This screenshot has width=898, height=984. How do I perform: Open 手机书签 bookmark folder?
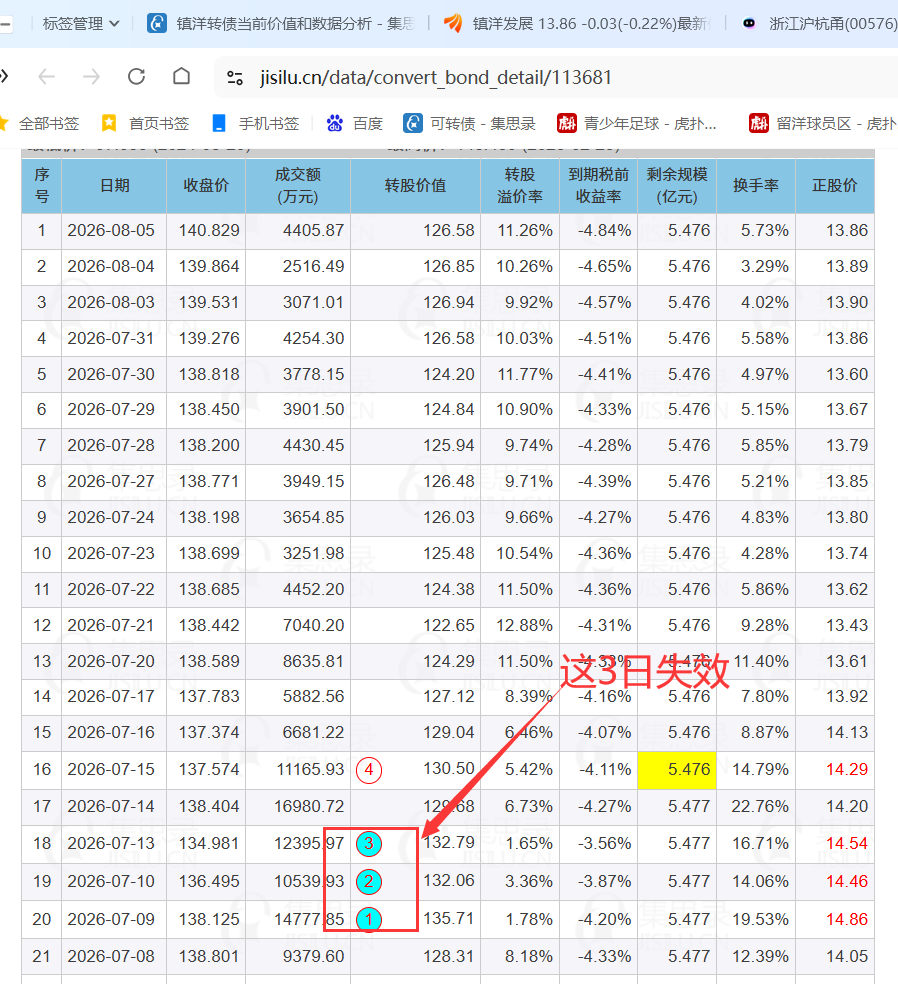255,123
